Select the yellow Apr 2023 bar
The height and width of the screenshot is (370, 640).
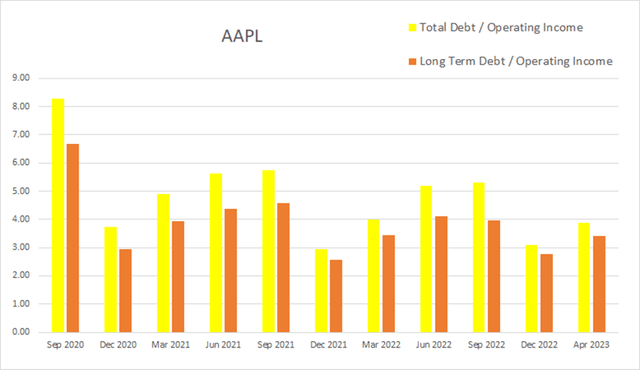pos(584,277)
